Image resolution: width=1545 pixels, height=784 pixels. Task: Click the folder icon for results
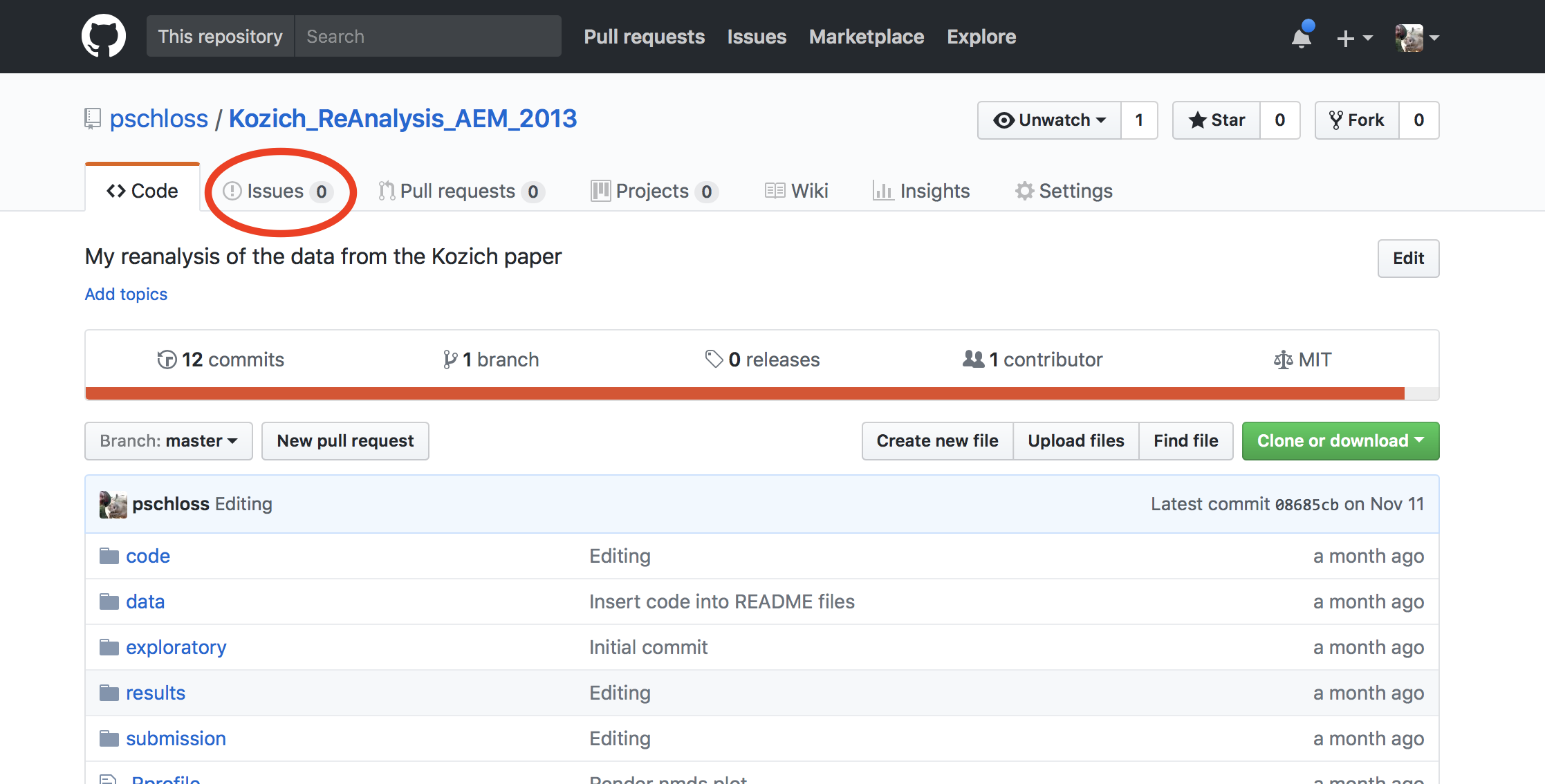click(109, 693)
